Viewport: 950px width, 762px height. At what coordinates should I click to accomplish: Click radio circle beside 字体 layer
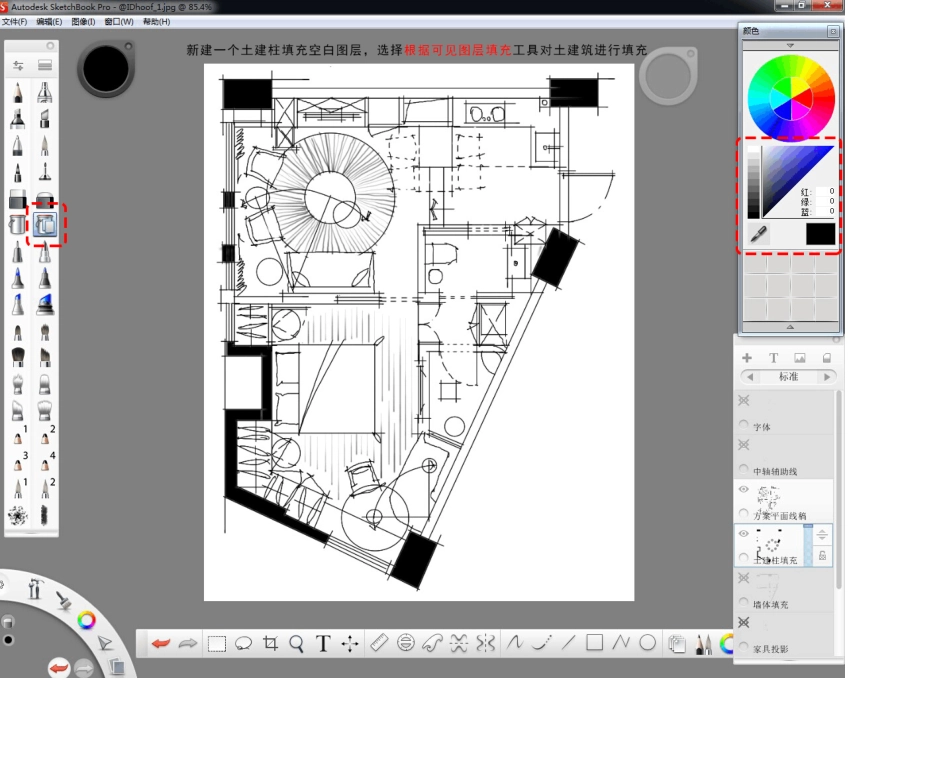[743, 425]
